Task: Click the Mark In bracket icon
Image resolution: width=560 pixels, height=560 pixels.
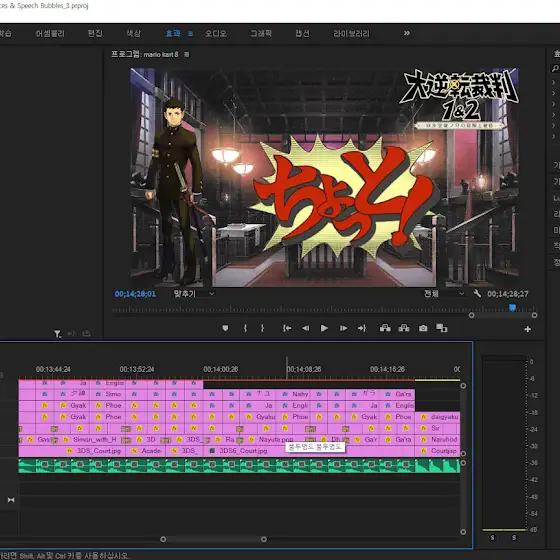Action: click(245, 328)
